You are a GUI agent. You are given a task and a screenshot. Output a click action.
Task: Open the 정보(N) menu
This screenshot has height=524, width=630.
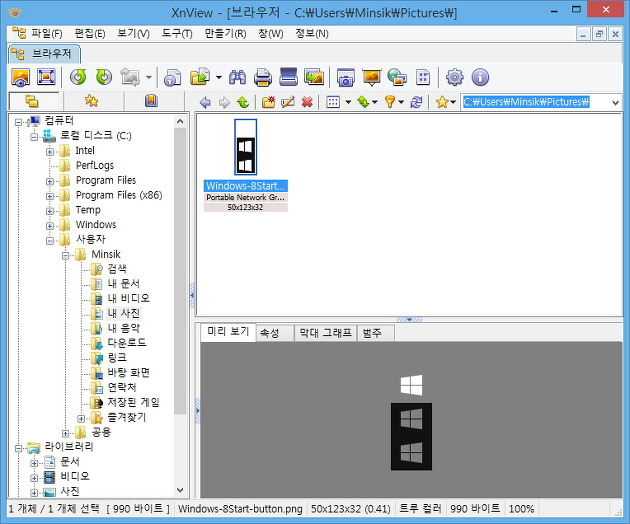312,33
